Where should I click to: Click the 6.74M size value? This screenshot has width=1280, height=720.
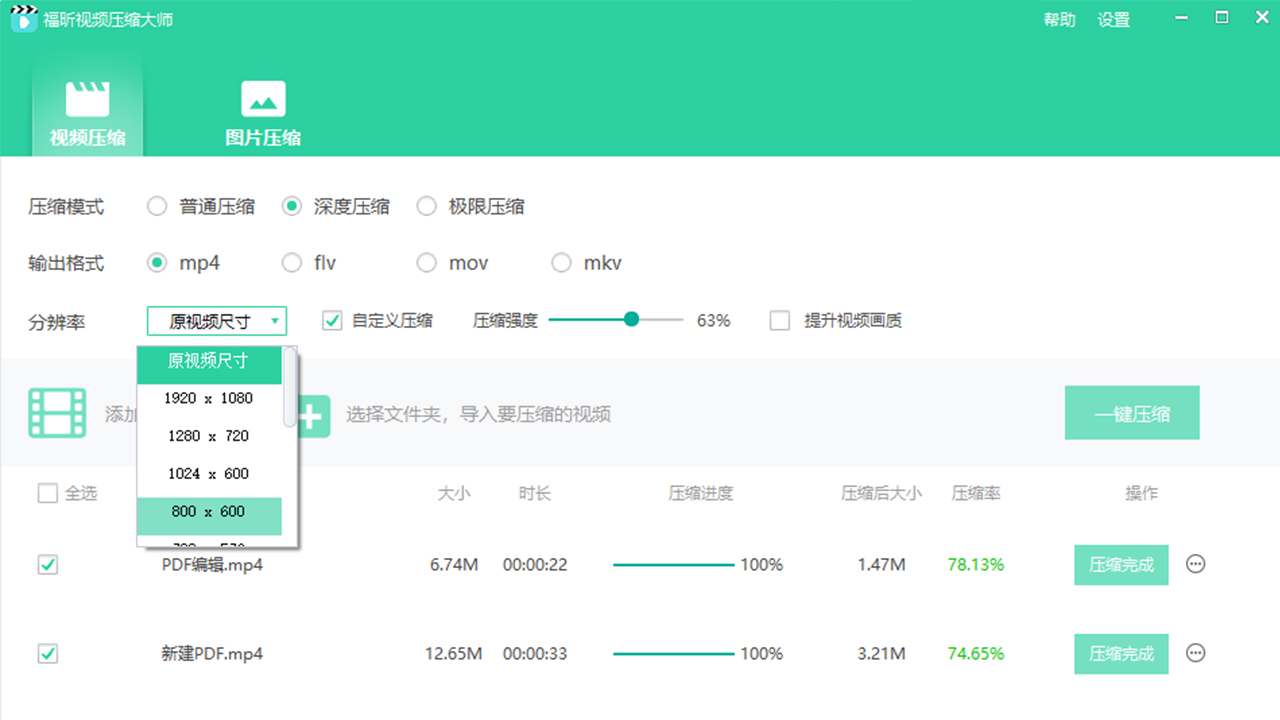454,565
